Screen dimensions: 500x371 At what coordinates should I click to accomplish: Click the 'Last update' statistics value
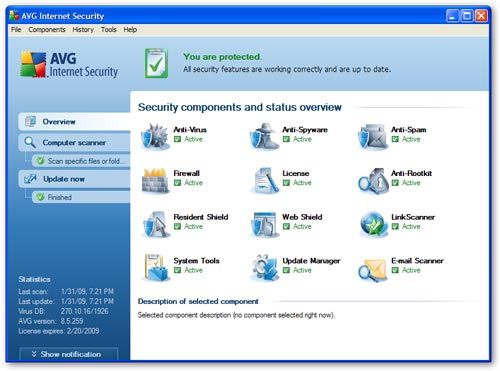tap(87, 301)
